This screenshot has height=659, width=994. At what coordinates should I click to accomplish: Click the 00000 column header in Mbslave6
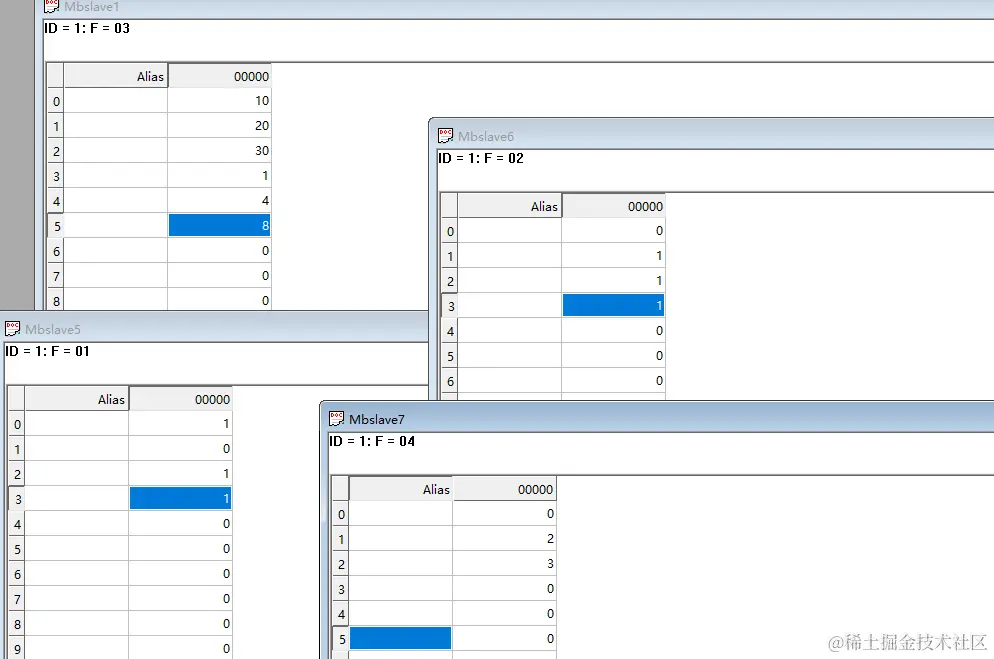tap(613, 205)
